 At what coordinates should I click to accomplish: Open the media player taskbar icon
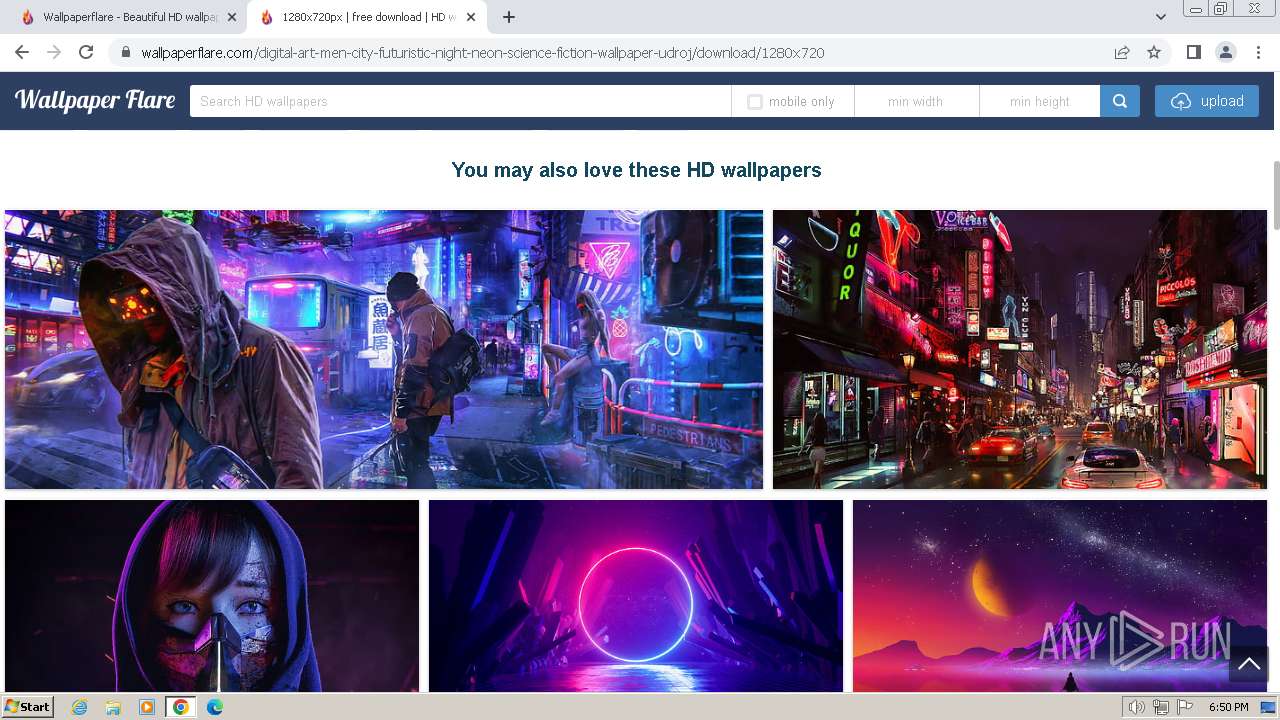point(147,707)
